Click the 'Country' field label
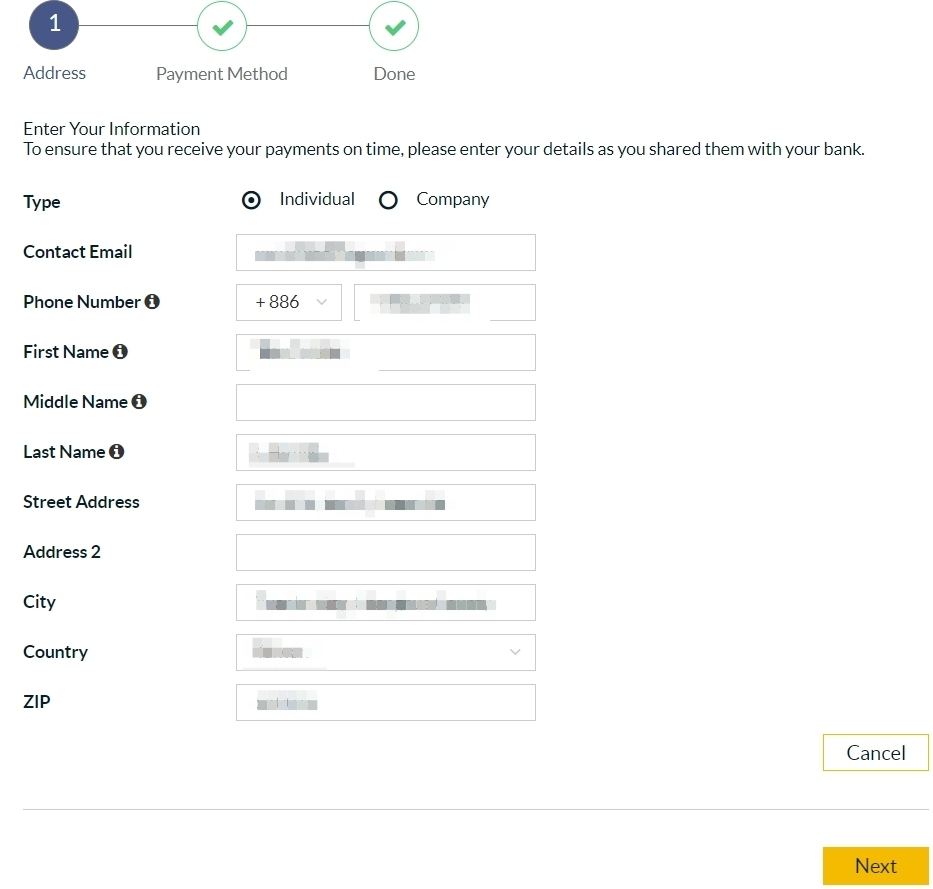This screenshot has width=933, height=889. pos(55,652)
